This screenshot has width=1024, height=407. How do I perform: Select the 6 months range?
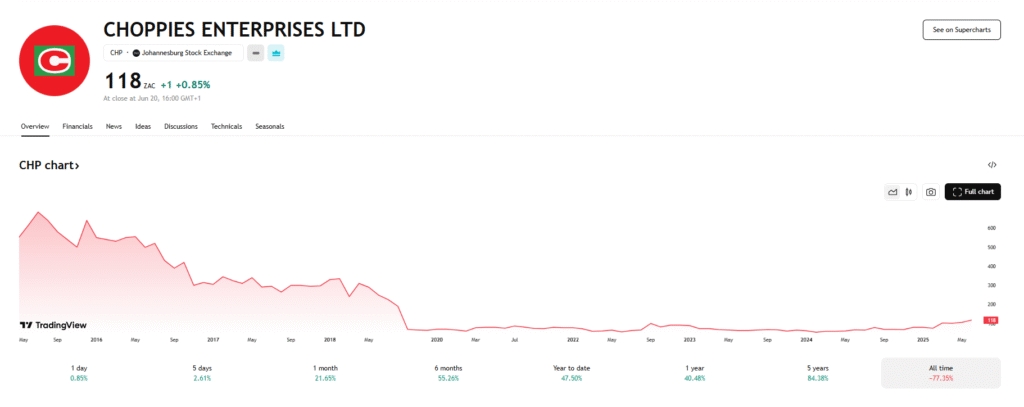(x=447, y=373)
